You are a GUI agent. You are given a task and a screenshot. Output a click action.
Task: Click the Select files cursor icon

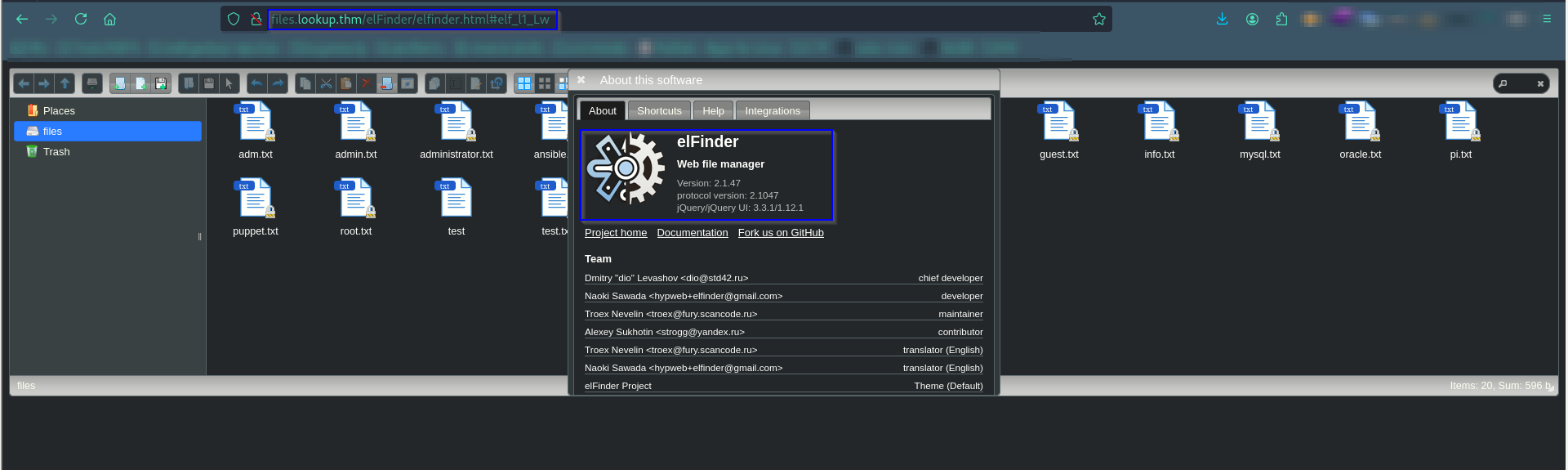tap(229, 83)
